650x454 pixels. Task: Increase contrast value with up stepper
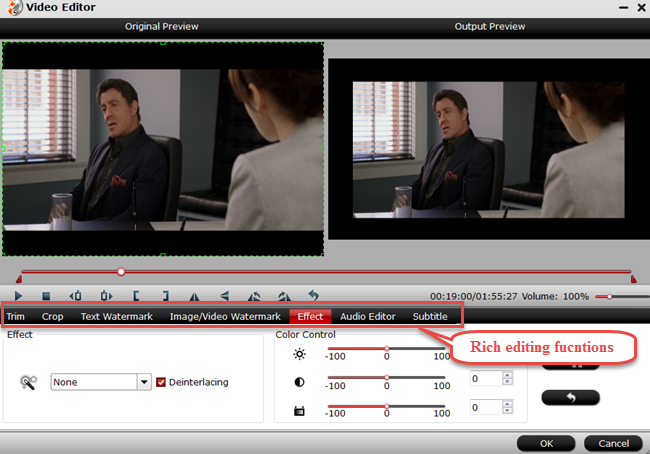pyautogui.click(x=507, y=374)
